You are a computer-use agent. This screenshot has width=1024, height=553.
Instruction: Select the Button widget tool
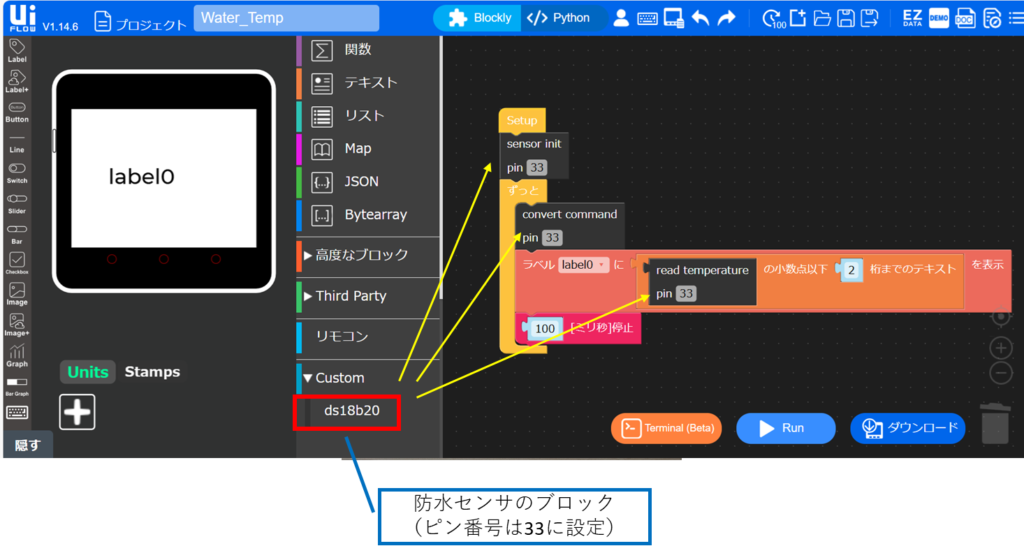pos(17,112)
